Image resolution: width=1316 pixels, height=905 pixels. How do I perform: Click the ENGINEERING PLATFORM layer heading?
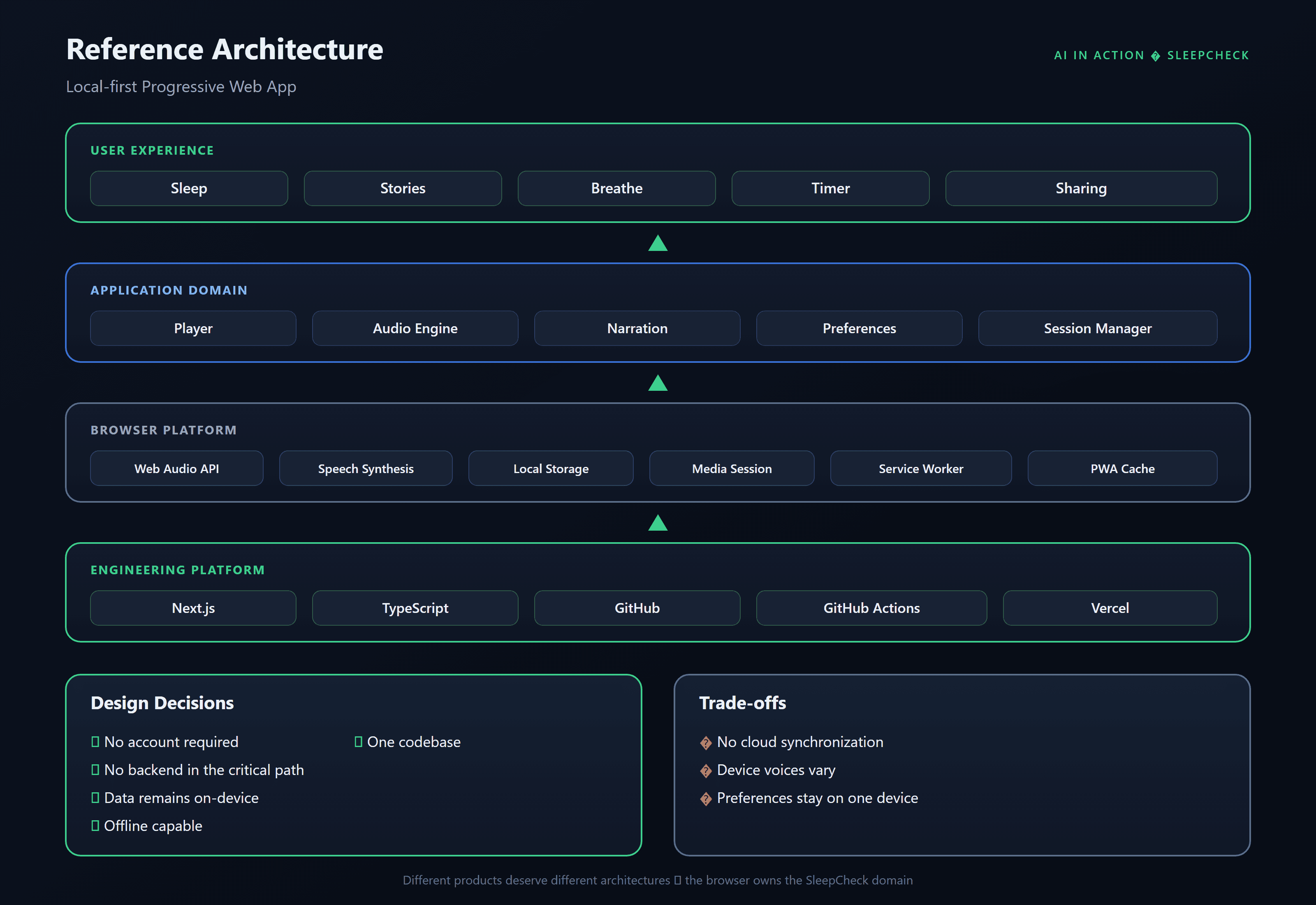pyautogui.click(x=177, y=570)
